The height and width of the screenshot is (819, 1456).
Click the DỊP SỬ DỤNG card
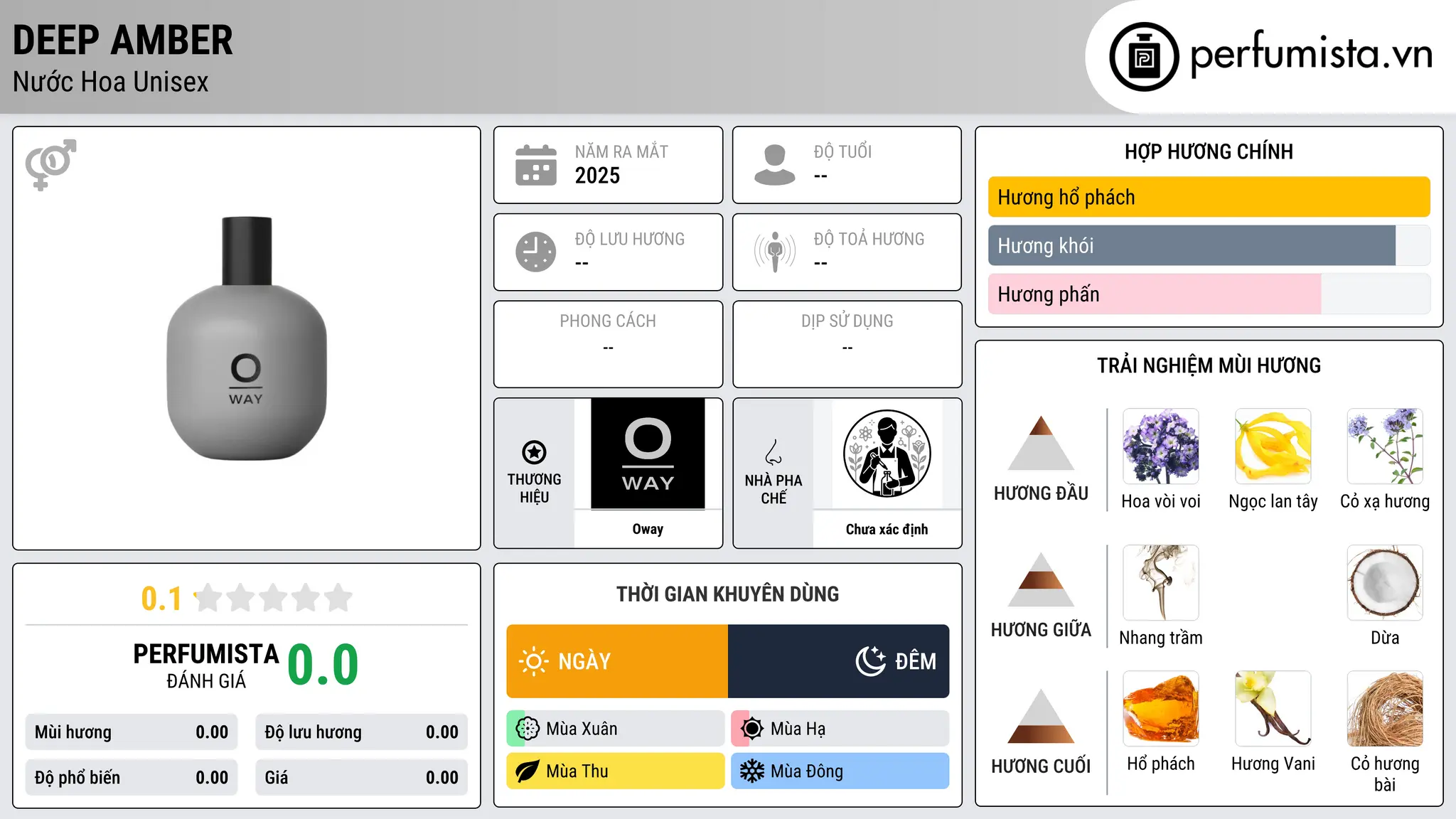click(x=847, y=344)
